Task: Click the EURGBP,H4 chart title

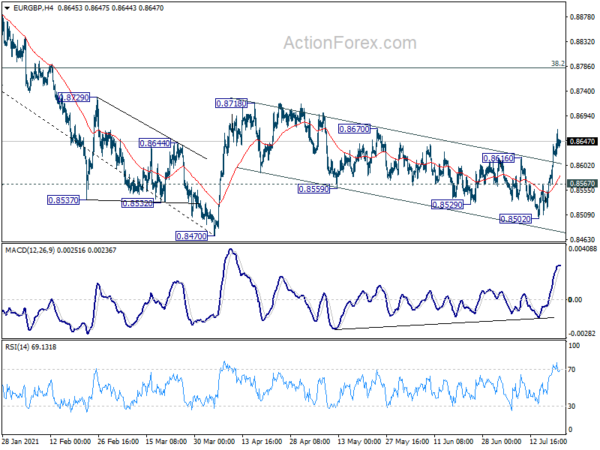Action: point(30,8)
